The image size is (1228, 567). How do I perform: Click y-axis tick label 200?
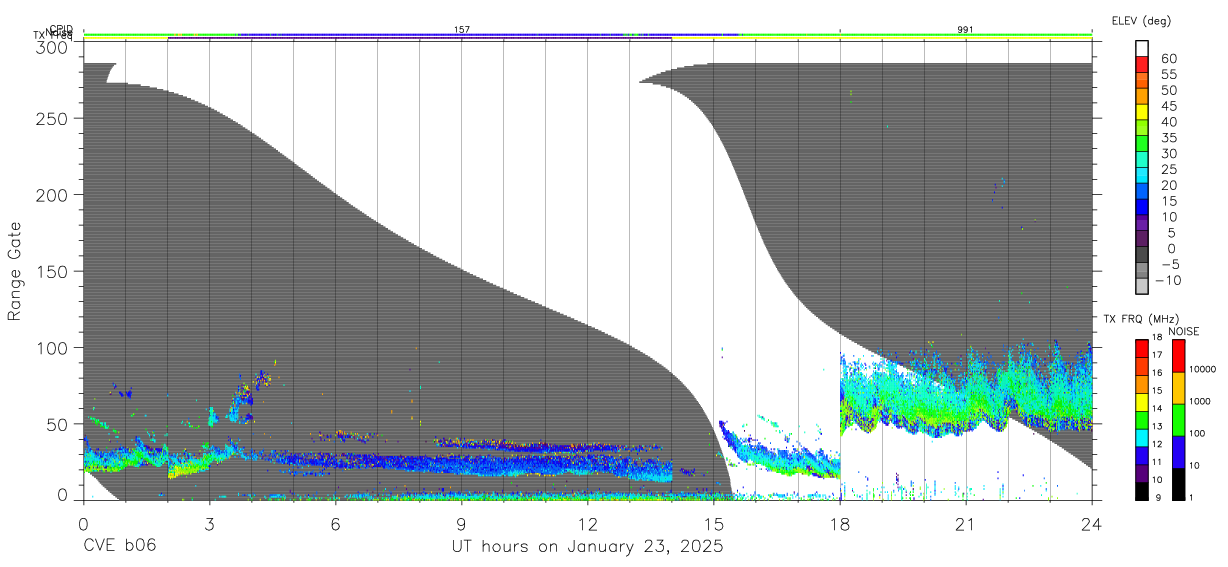pyautogui.click(x=54, y=194)
